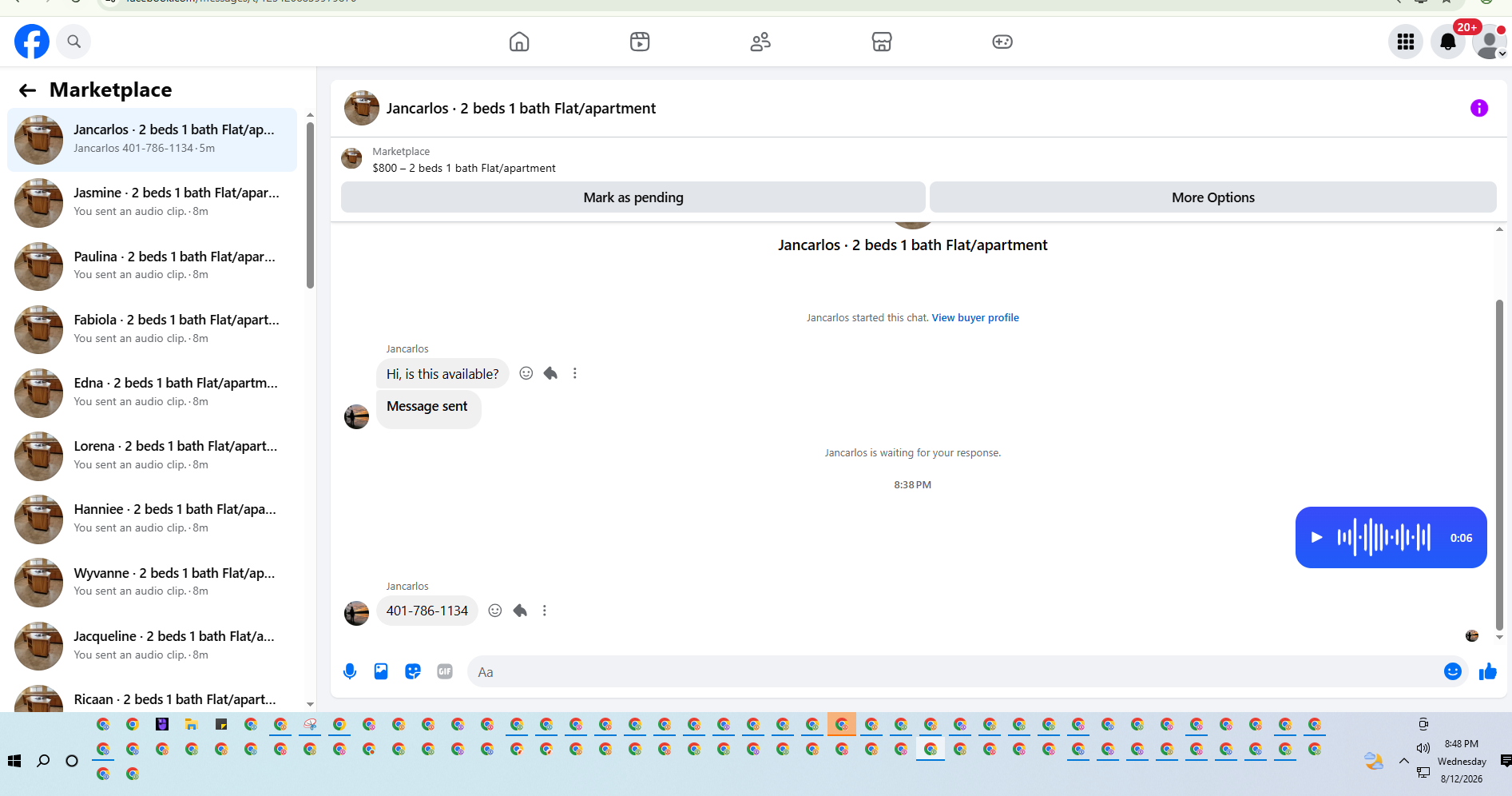Send a thumbs-up like

(1488, 671)
